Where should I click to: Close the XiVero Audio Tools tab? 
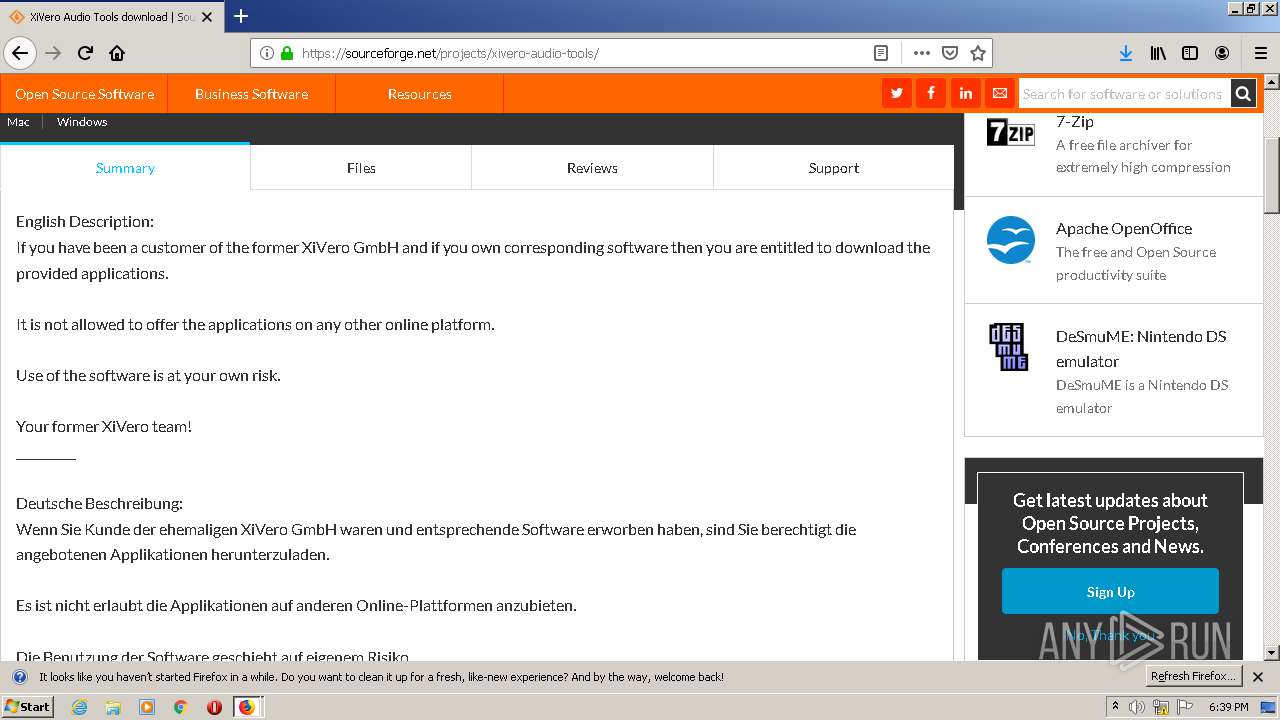[207, 17]
